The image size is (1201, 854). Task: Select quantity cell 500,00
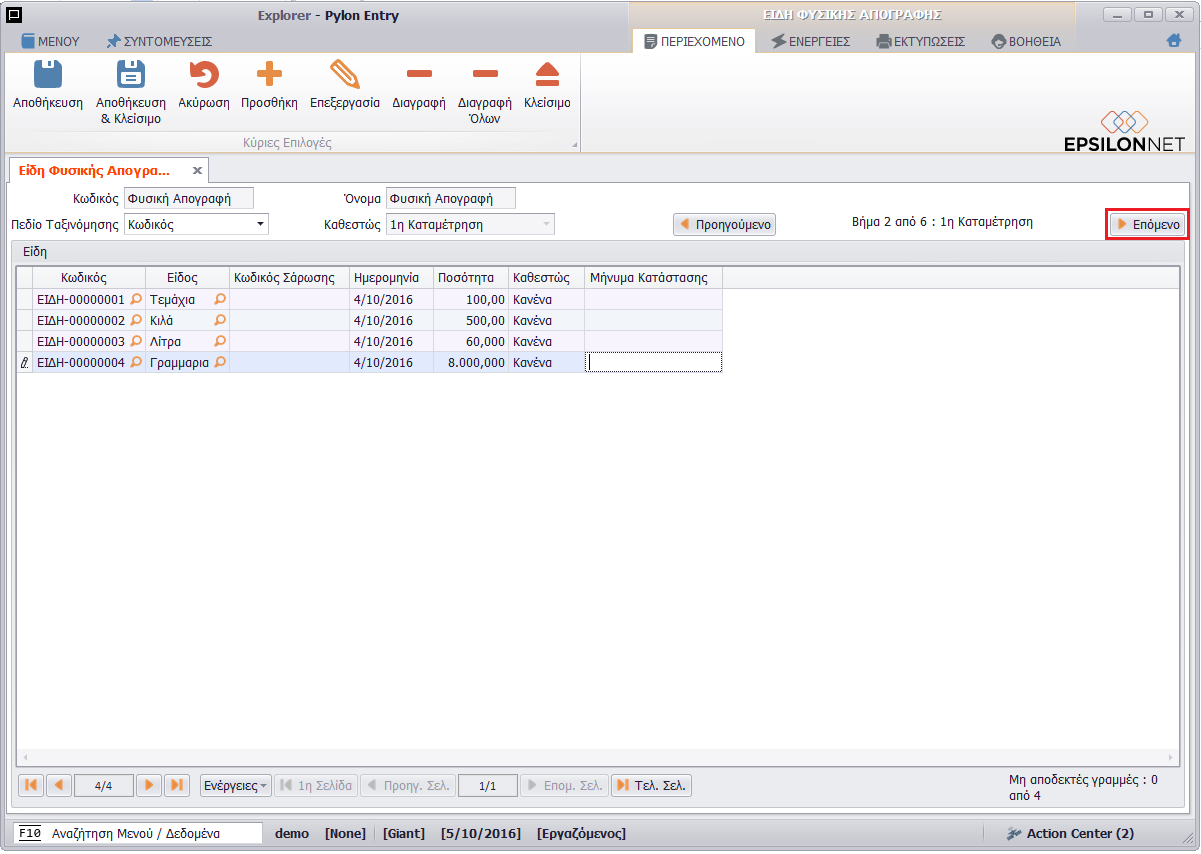tap(471, 320)
